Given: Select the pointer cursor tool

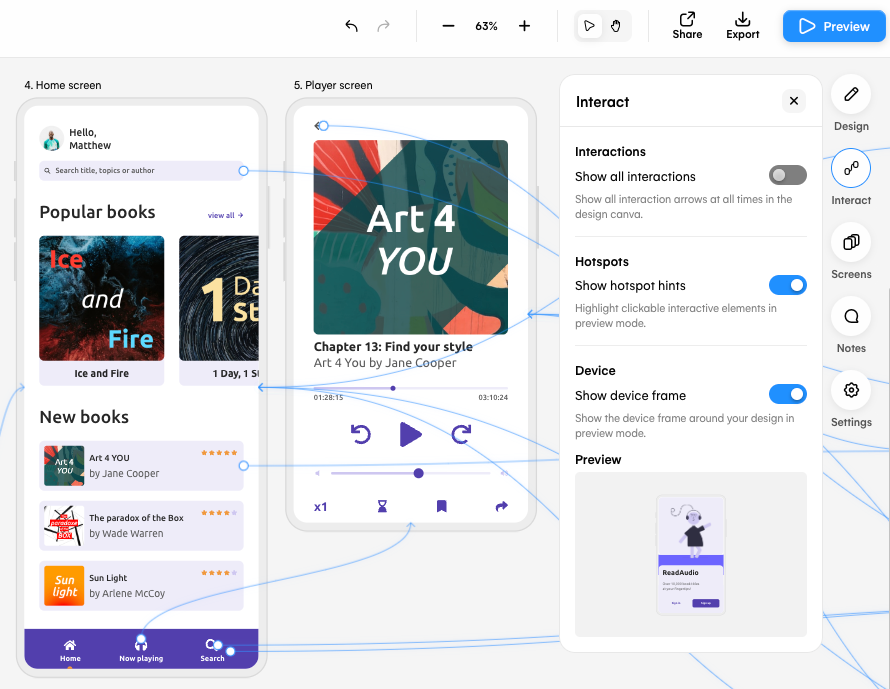Looking at the screenshot, I should 589,26.
